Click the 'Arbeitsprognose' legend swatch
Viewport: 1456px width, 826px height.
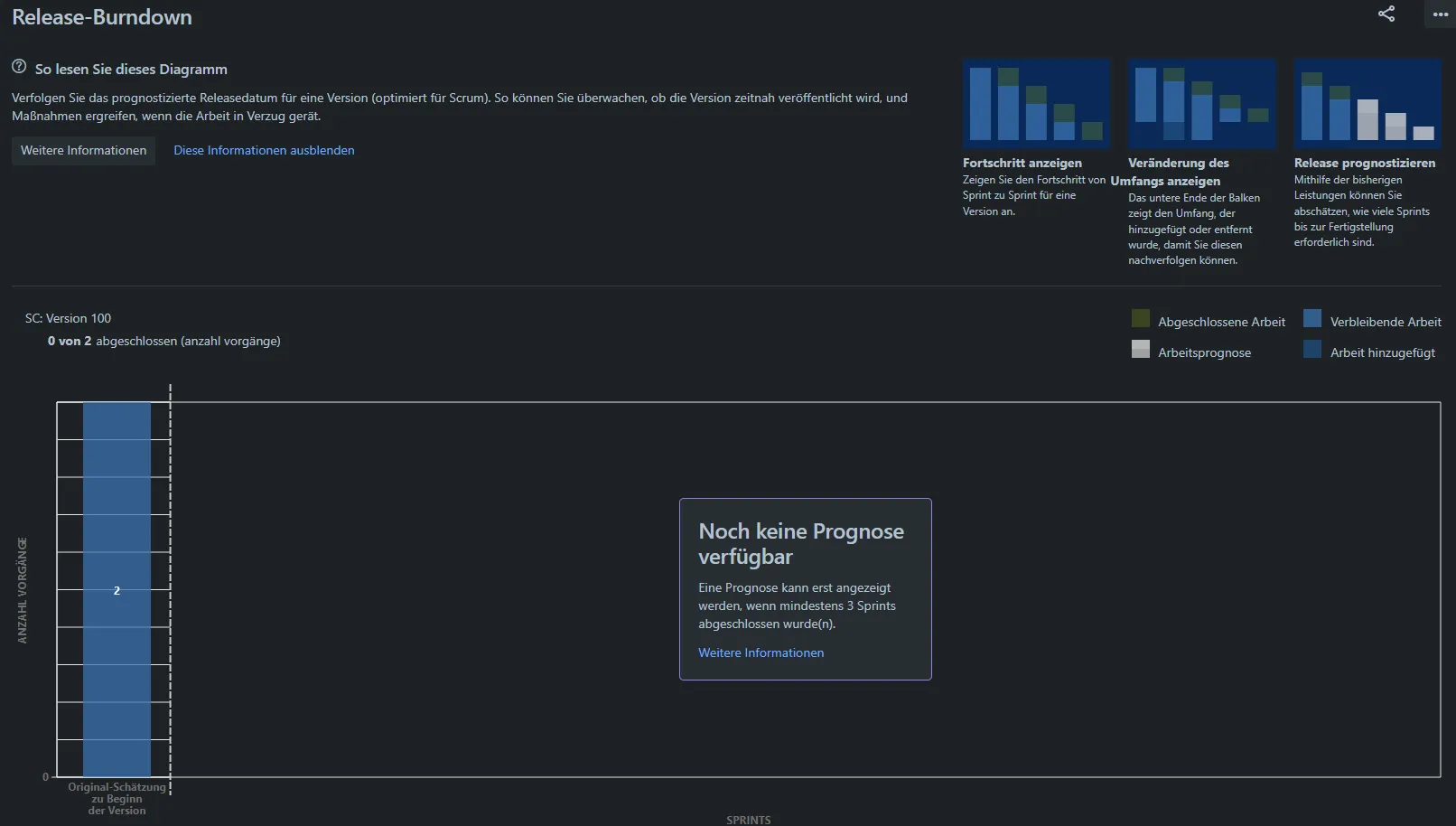[x=1141, y=349]
